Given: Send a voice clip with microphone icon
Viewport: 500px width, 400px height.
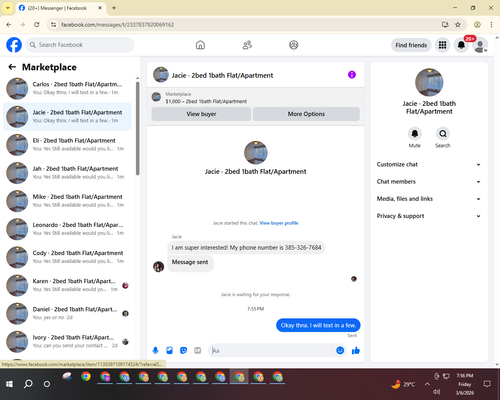Looking at the screenshot, I should (155, 350).
